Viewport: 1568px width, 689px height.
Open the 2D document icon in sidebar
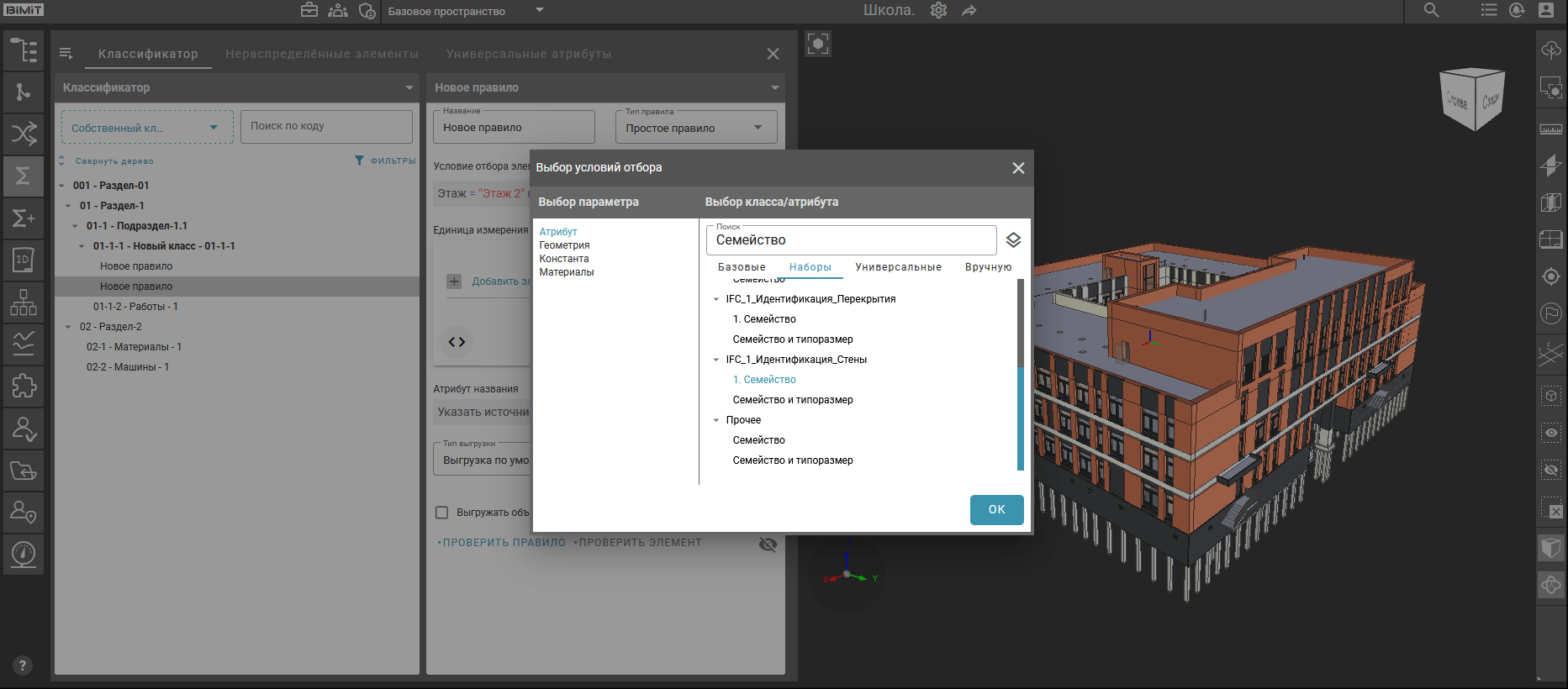[24, 260]
